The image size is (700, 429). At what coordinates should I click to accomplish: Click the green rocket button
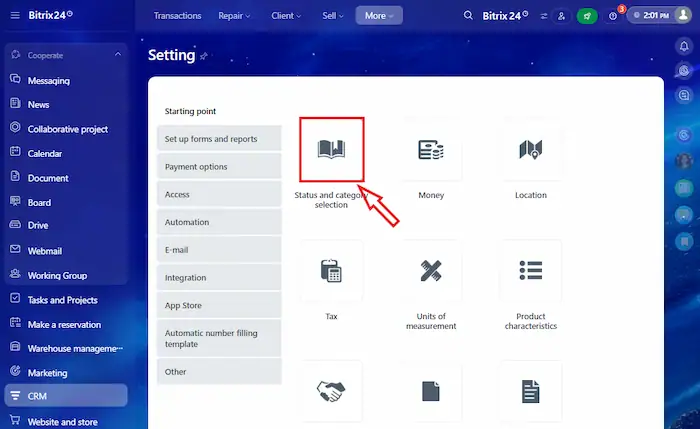click(587, 16)
